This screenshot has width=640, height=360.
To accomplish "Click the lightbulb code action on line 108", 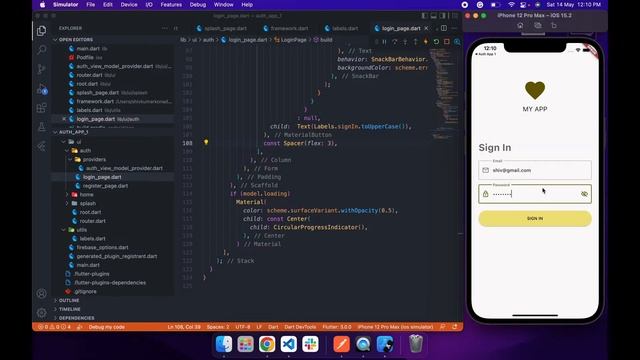I will point(206,142).
